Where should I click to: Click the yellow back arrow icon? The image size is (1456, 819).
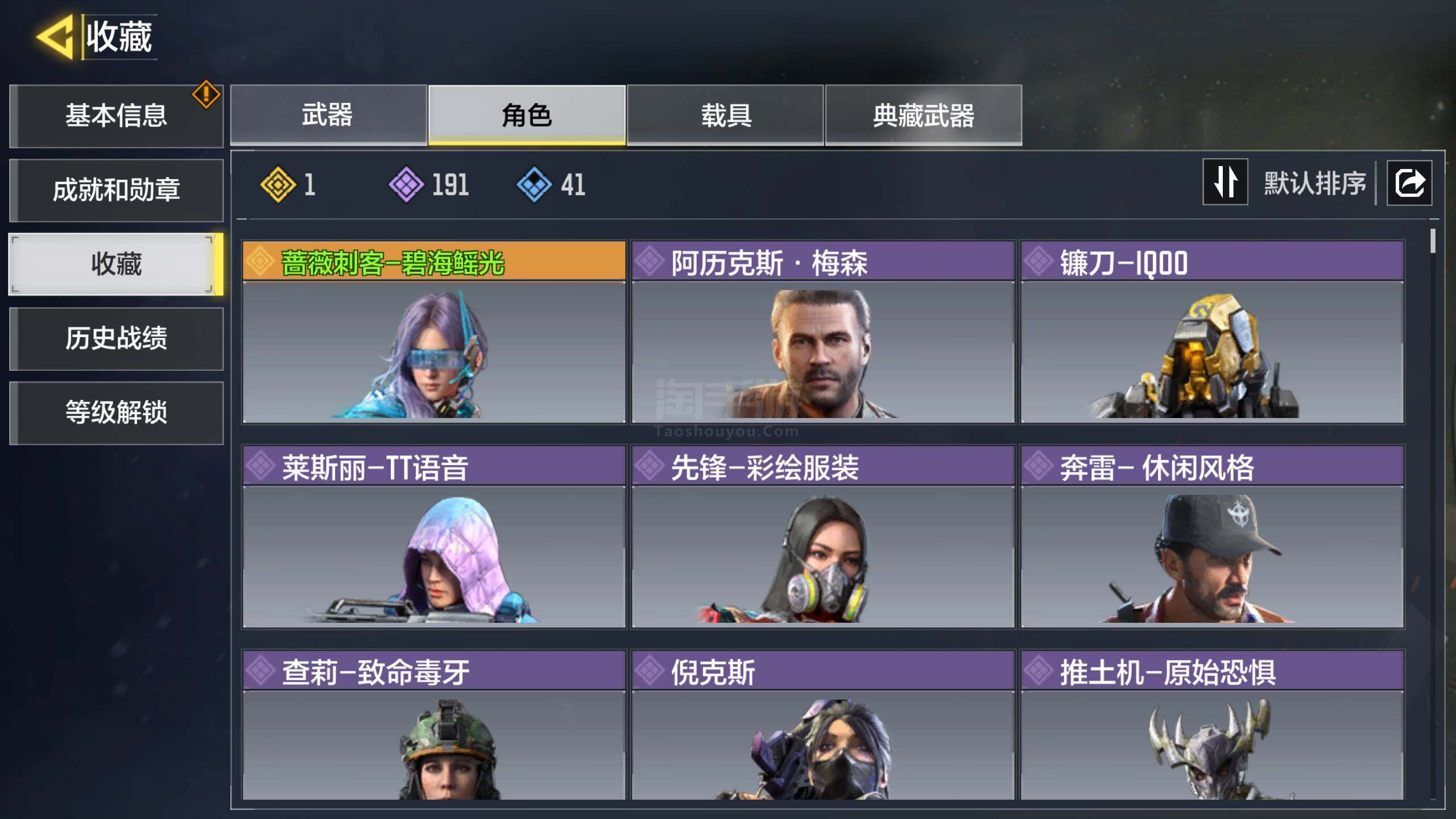click(x=55, y=37)
